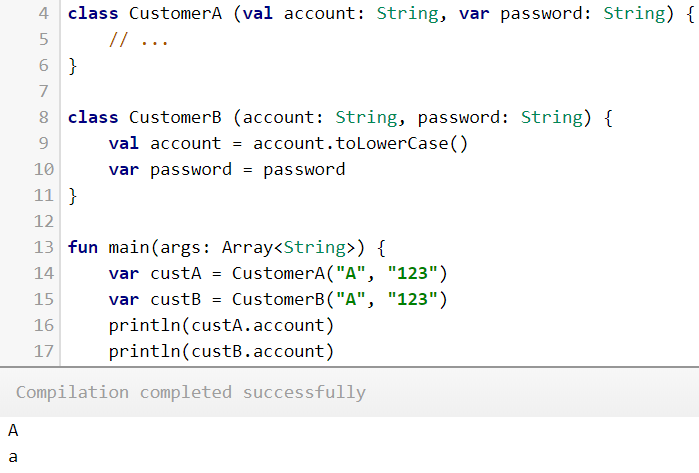
Task: Click the output line showing uppercase A
Action: [13, 431]
